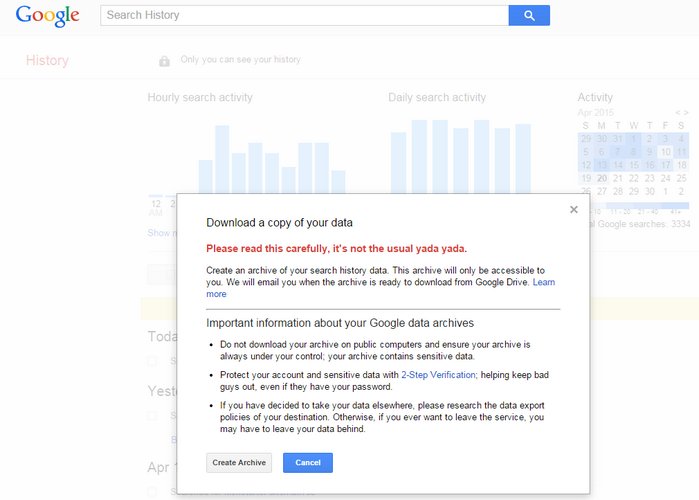The image size is (699, 500).
Task: Select day 20 in the Activity calendar
Action: tap(602, 178)
